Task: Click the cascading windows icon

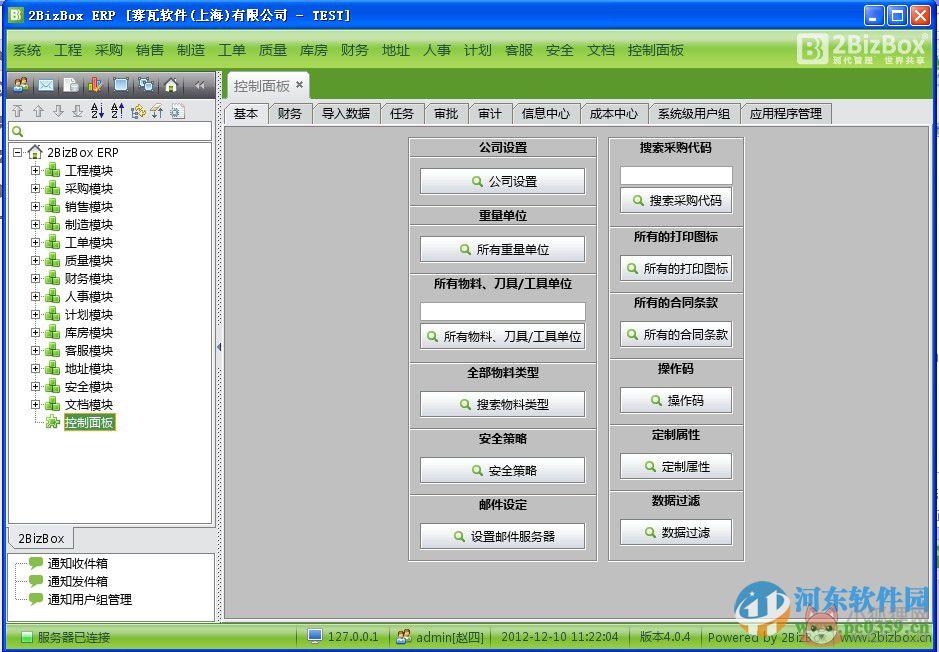Action: pyautogui.click(x=146, y=86)
